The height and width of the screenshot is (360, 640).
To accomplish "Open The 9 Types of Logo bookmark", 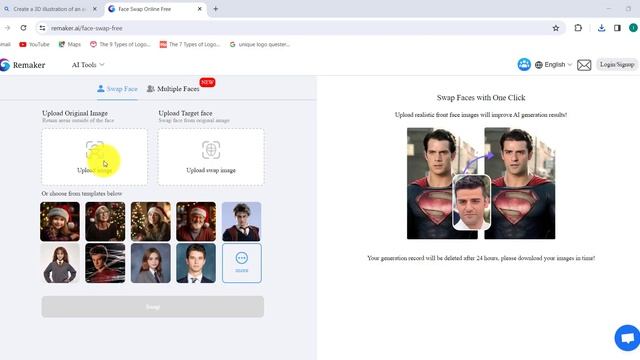I will [120, 44].
